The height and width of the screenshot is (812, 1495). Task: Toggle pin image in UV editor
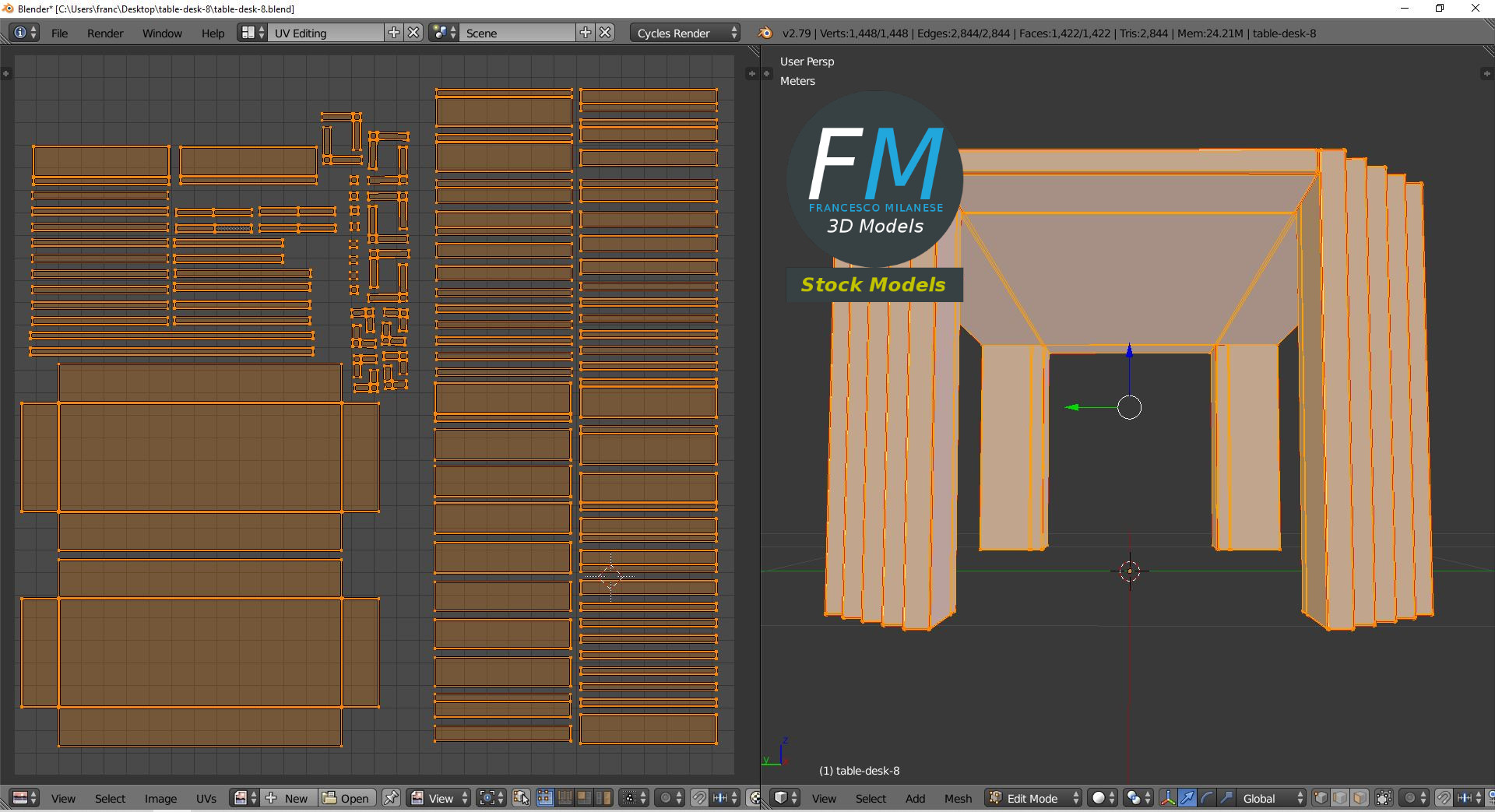pos(392,798)
